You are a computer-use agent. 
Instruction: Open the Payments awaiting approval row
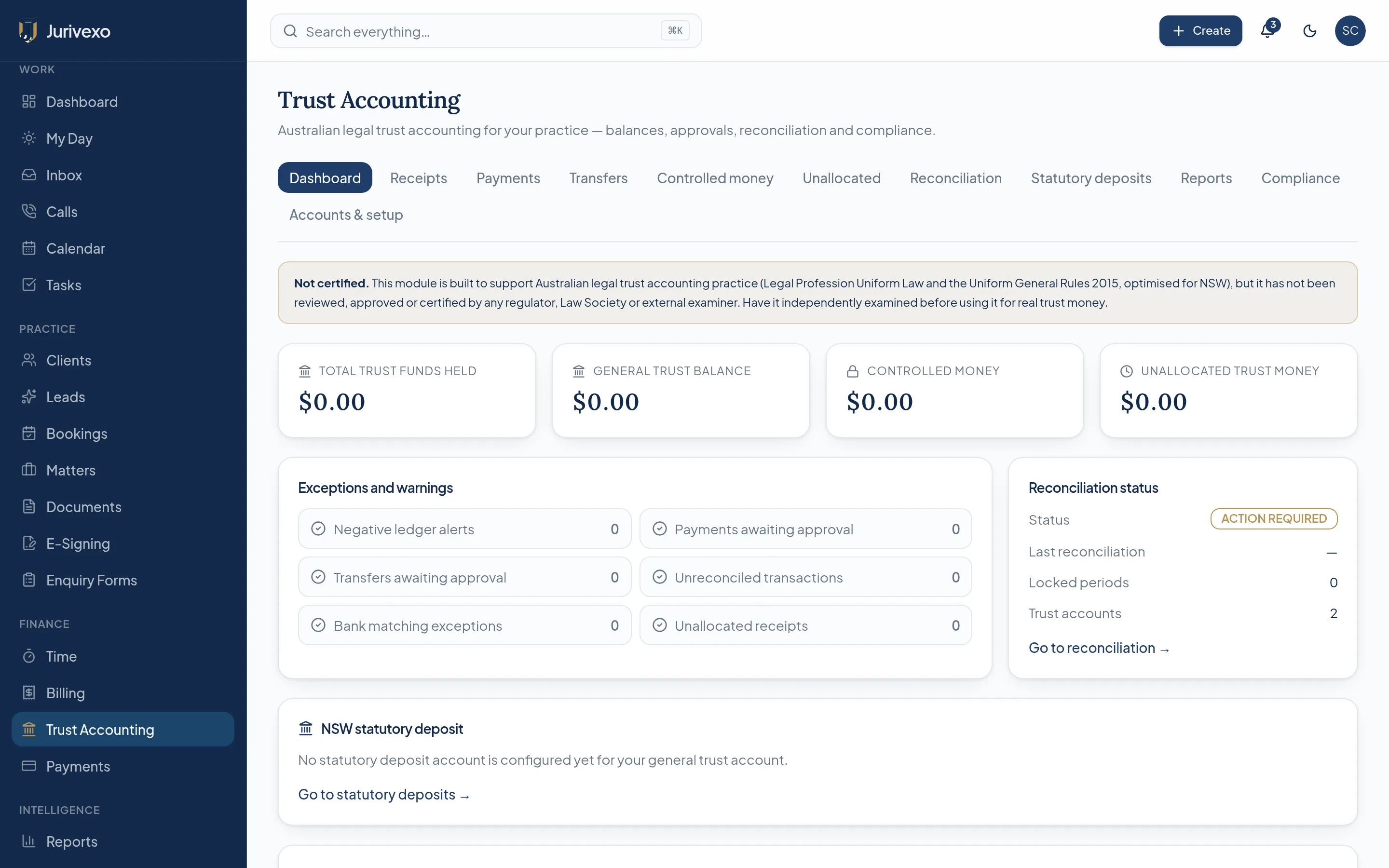click(x=805, y=529)
